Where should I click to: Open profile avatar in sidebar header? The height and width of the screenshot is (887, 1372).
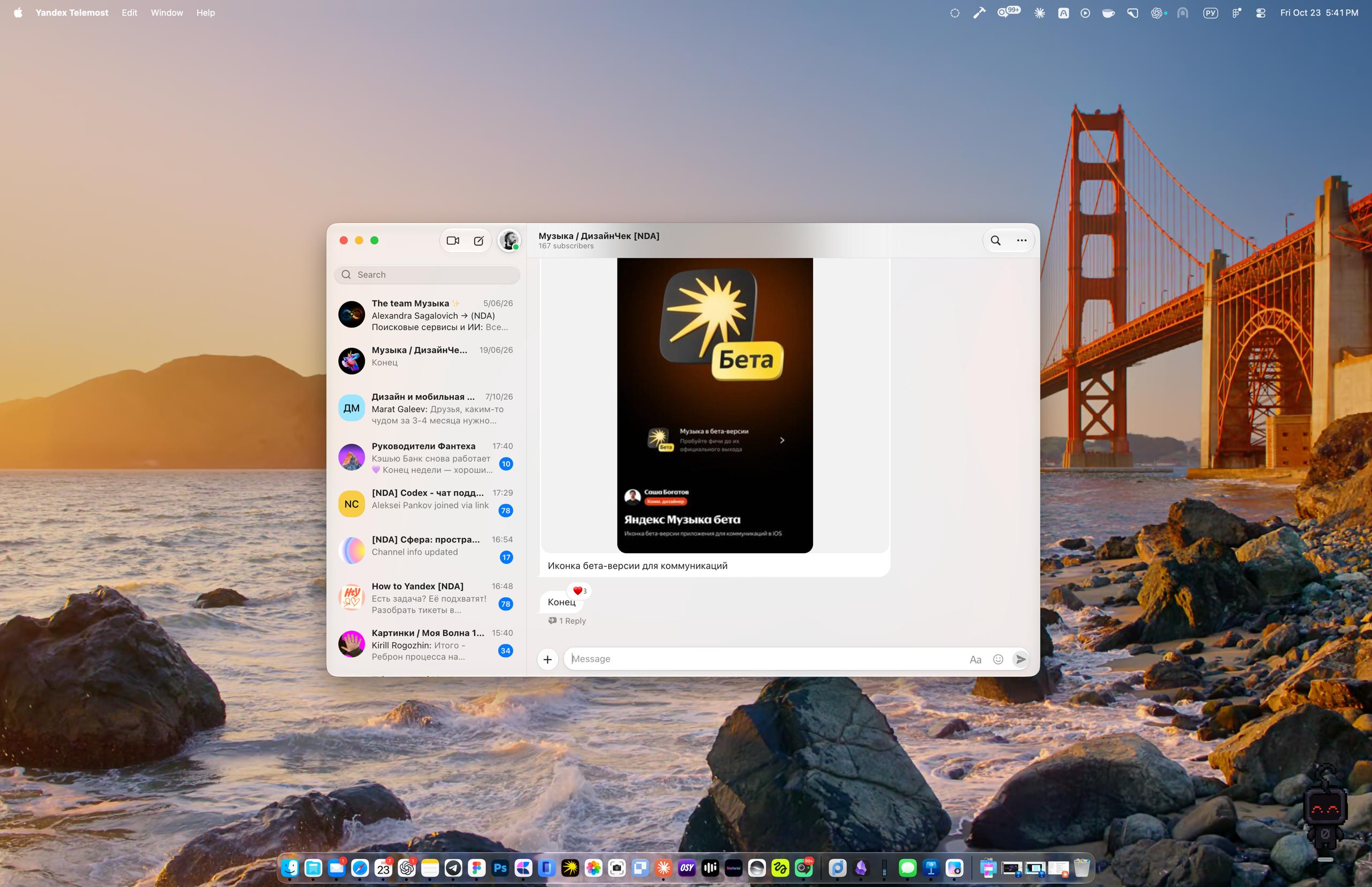click(509, 240)
